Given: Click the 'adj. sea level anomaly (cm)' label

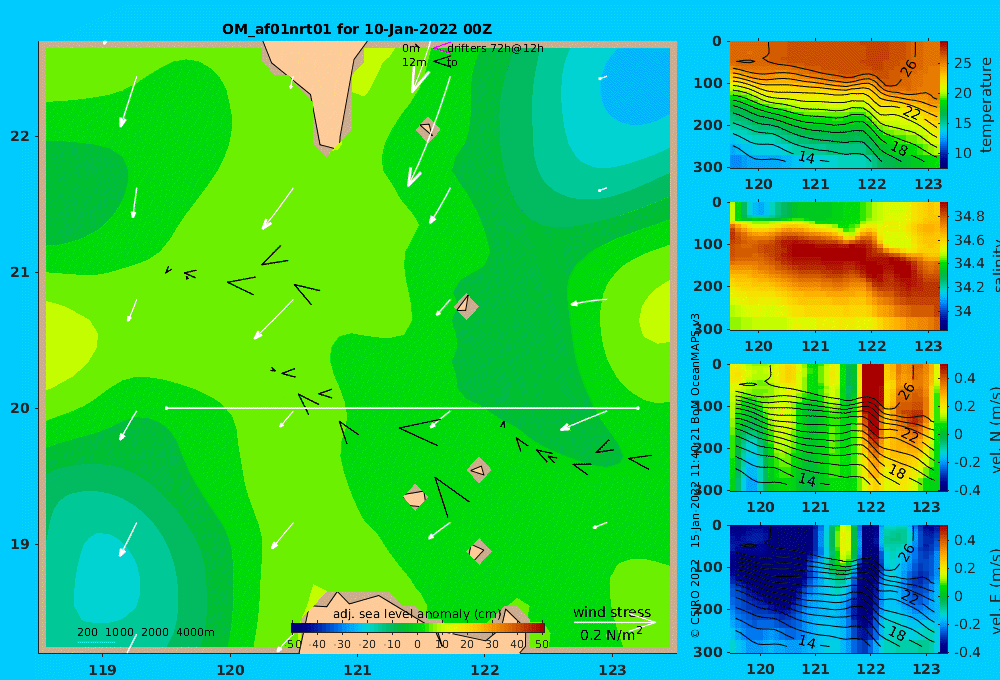Looking at the screenshot, I should [x=418, y=614].
